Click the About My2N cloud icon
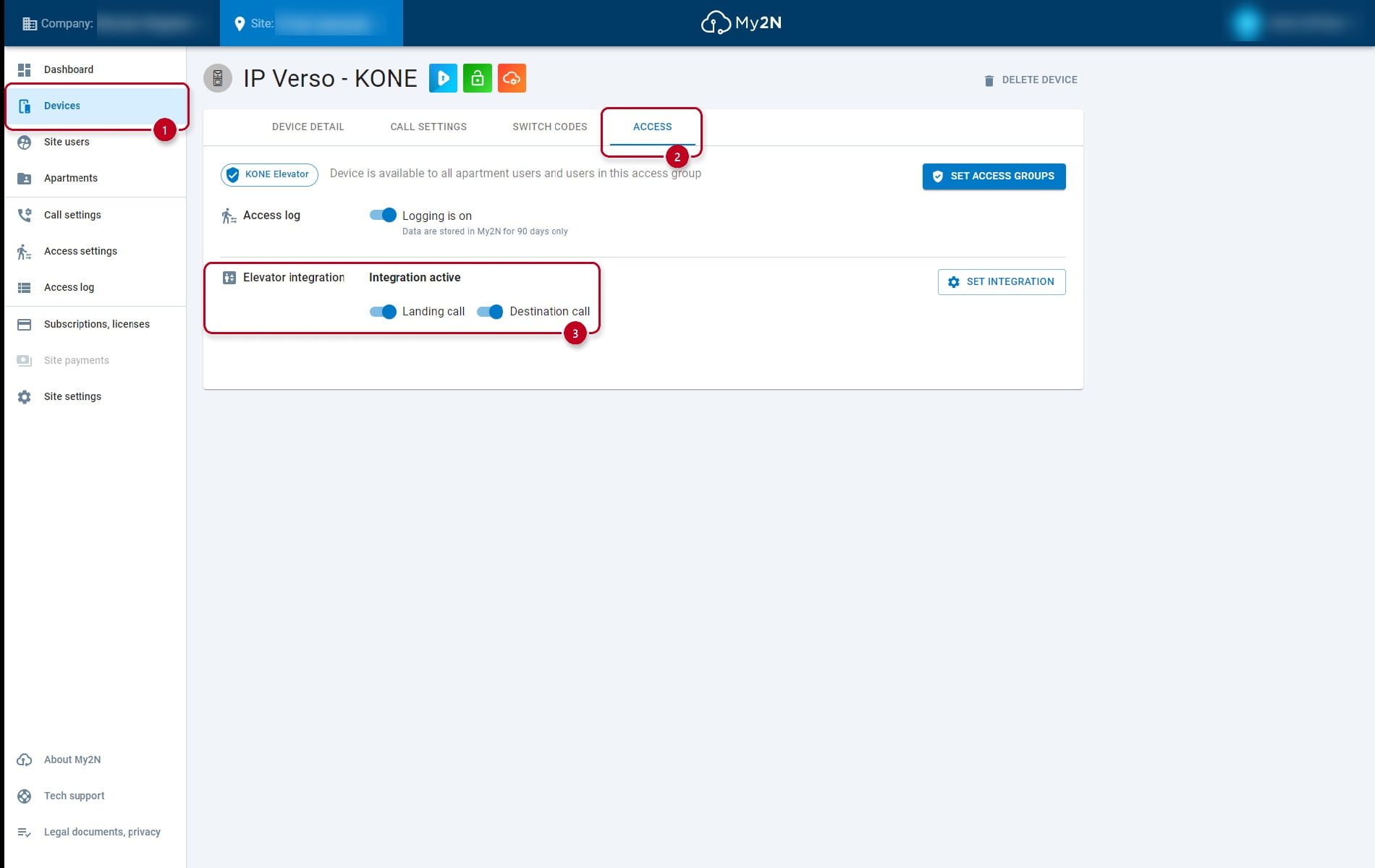Screen dimensions: 1375x868 click(25, 759)
